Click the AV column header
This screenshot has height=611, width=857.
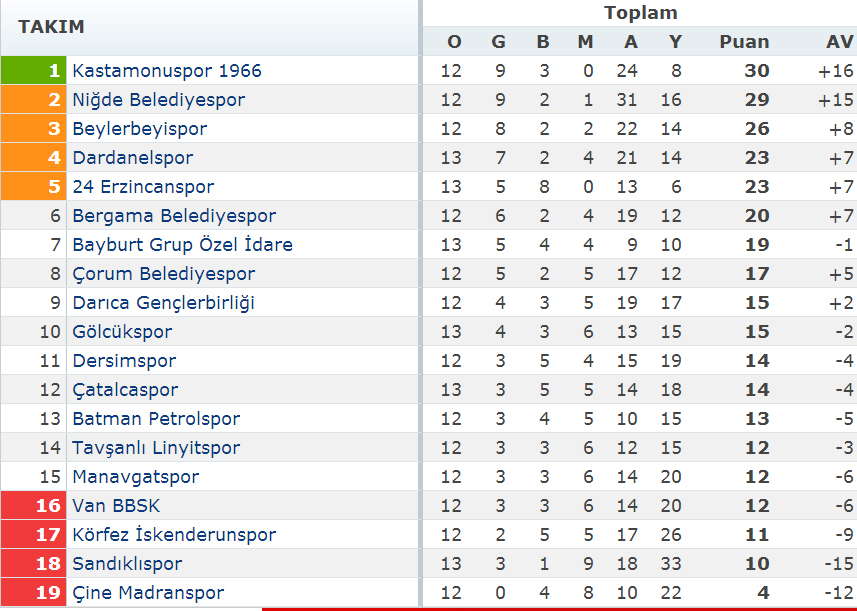[840, 42]
